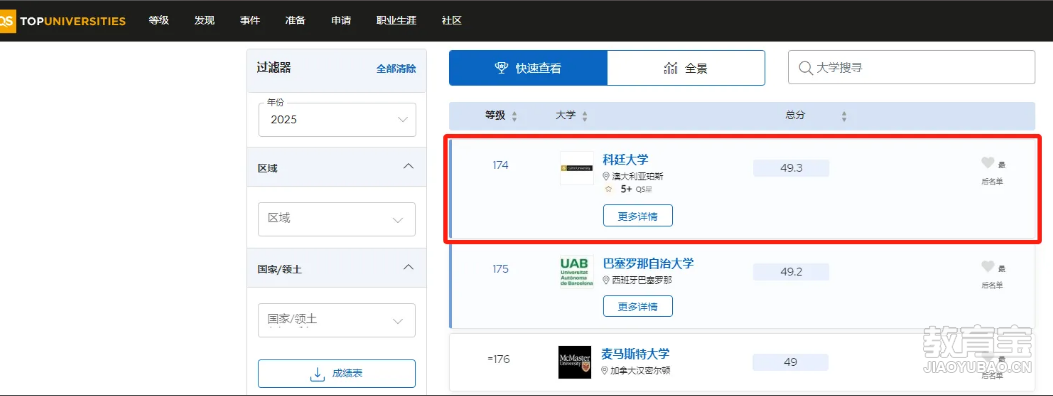The height and width of the screenshot is (396, 1053).
Task: Click 全部清除 to clear filters
Action: click(396, 68)
